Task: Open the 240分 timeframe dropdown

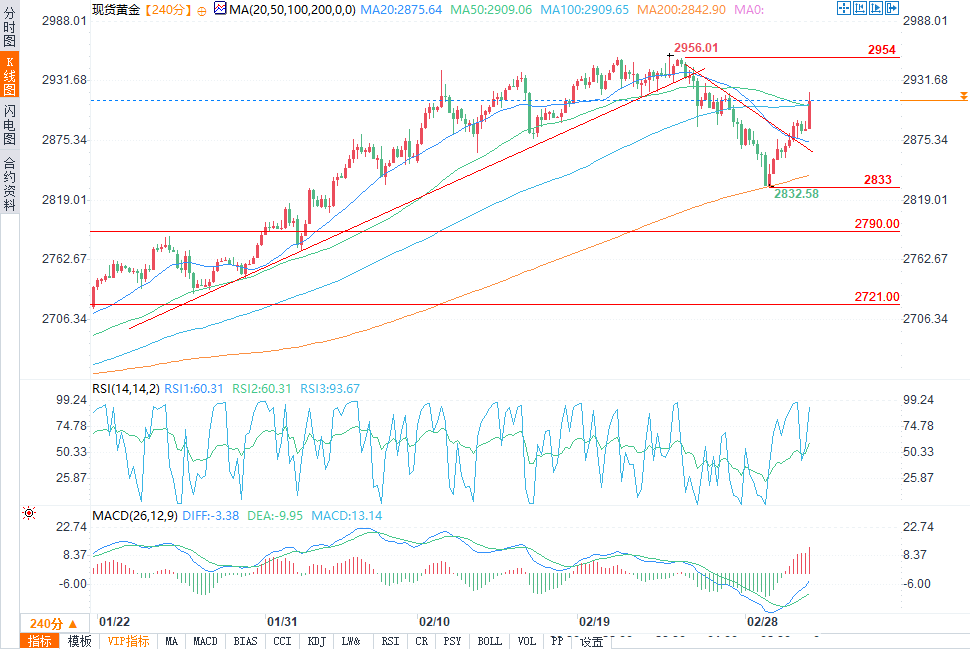Action: click(54, 624)
